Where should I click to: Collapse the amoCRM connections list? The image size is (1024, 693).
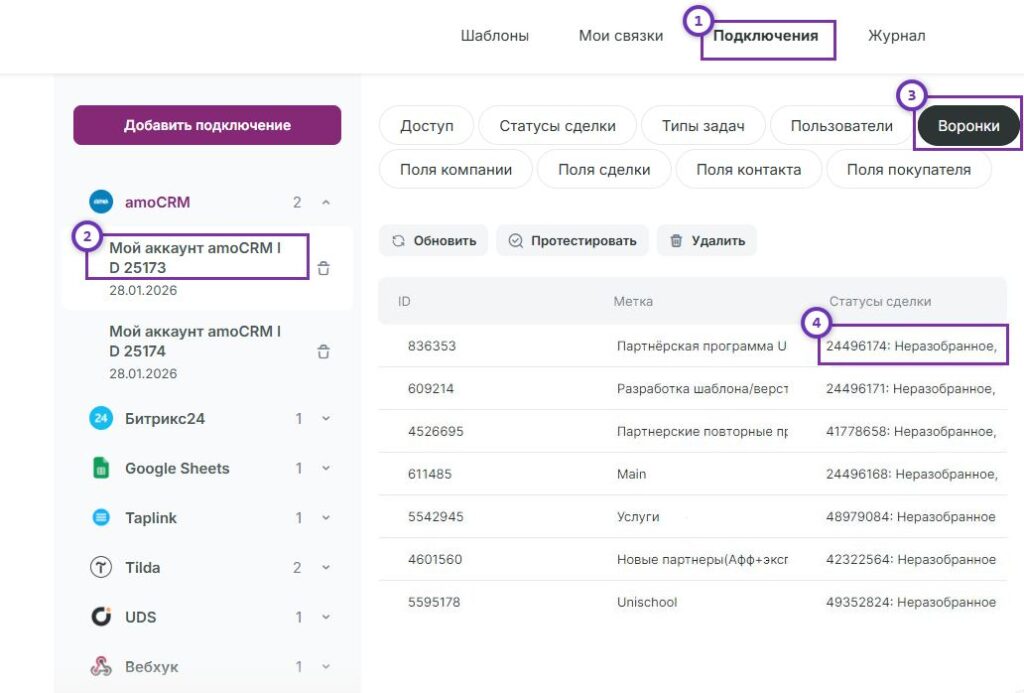(326, 202)
